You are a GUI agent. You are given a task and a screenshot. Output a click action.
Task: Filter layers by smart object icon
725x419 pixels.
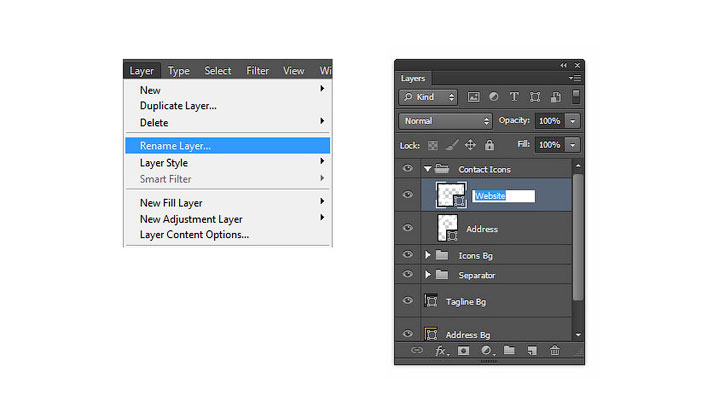pyautogui.click(x=555, y=97)
